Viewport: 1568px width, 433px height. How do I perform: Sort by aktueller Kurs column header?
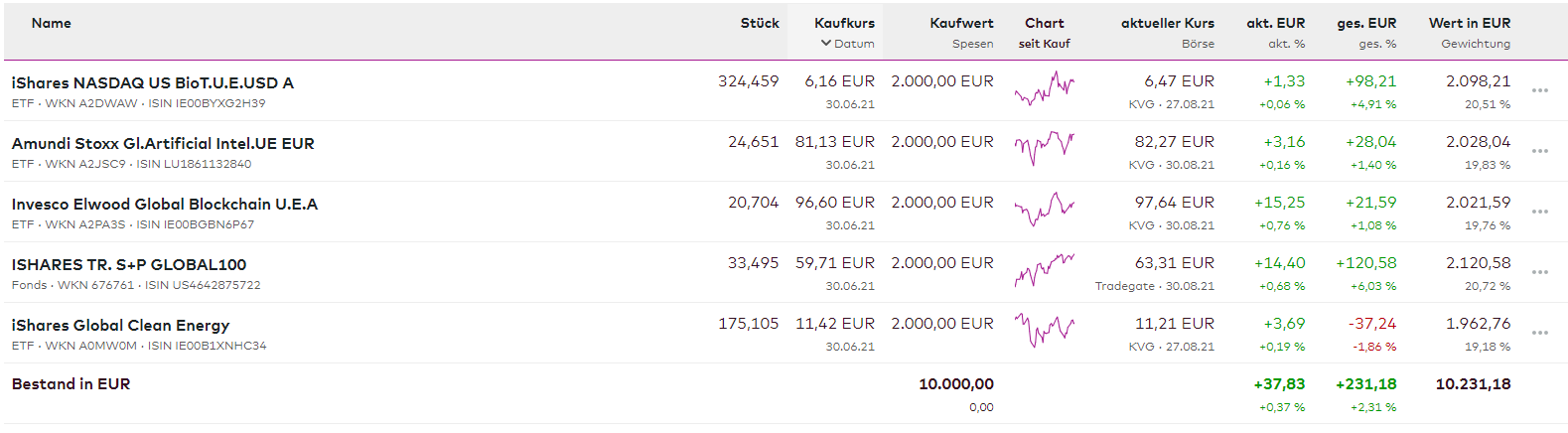tap(1167, 23)
